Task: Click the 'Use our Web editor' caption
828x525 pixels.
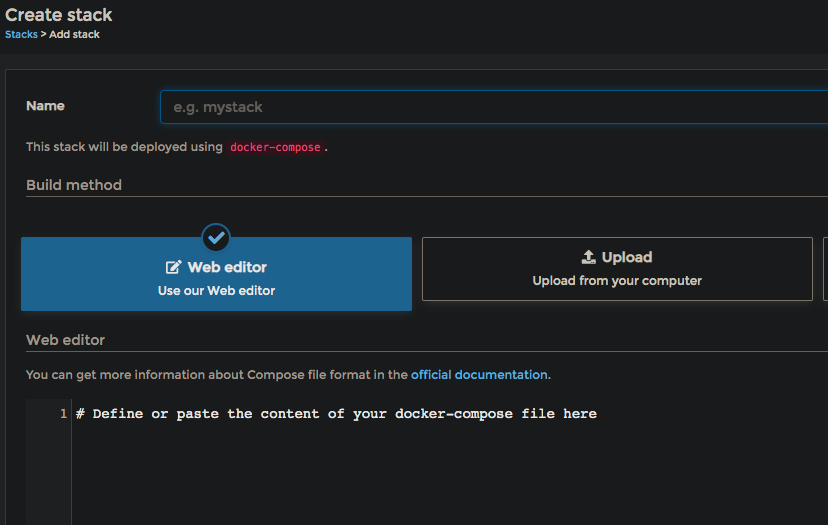Action: click(x=217, y=290)
